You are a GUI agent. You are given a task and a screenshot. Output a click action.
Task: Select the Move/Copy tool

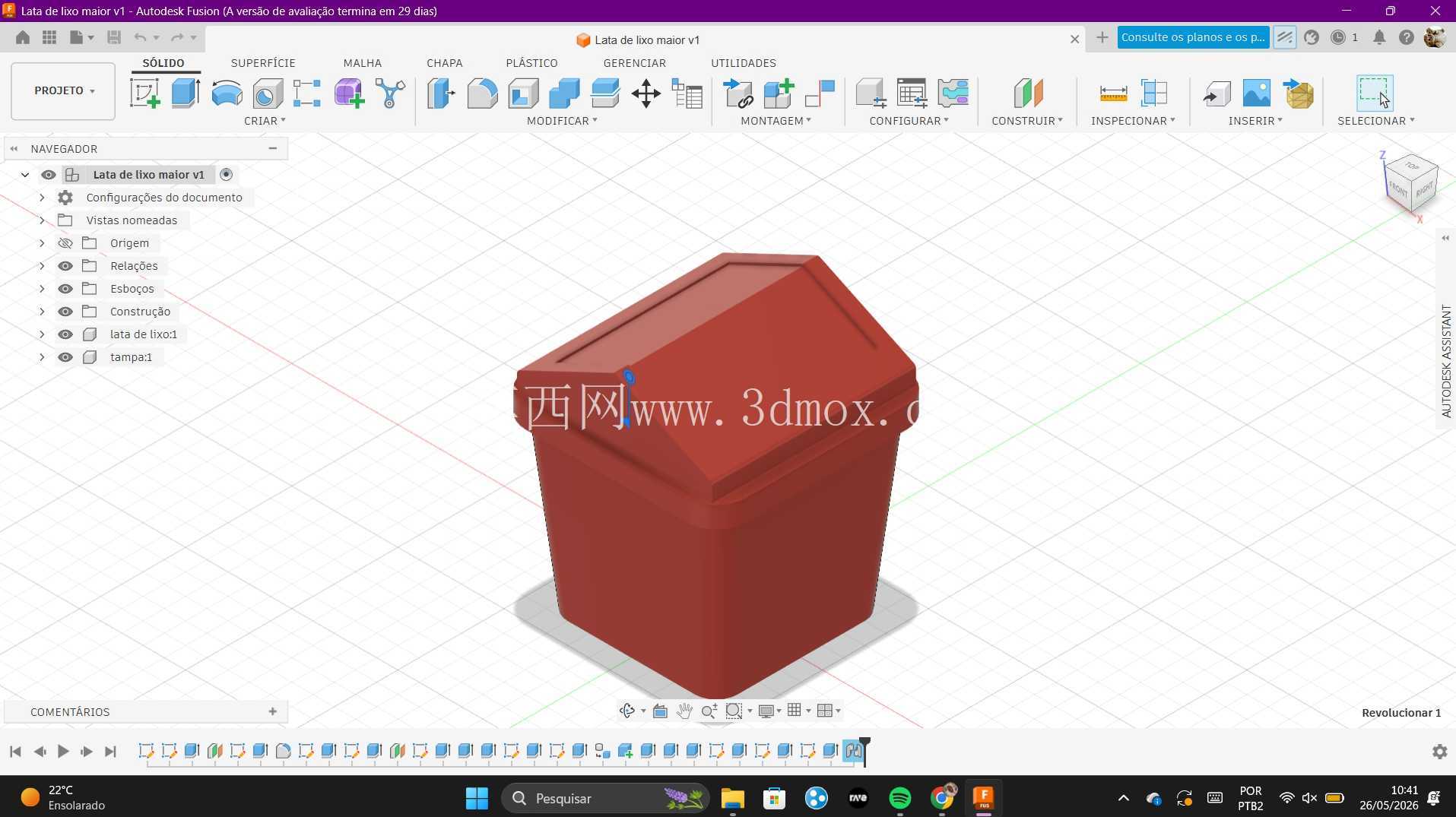tap(646, 93)
